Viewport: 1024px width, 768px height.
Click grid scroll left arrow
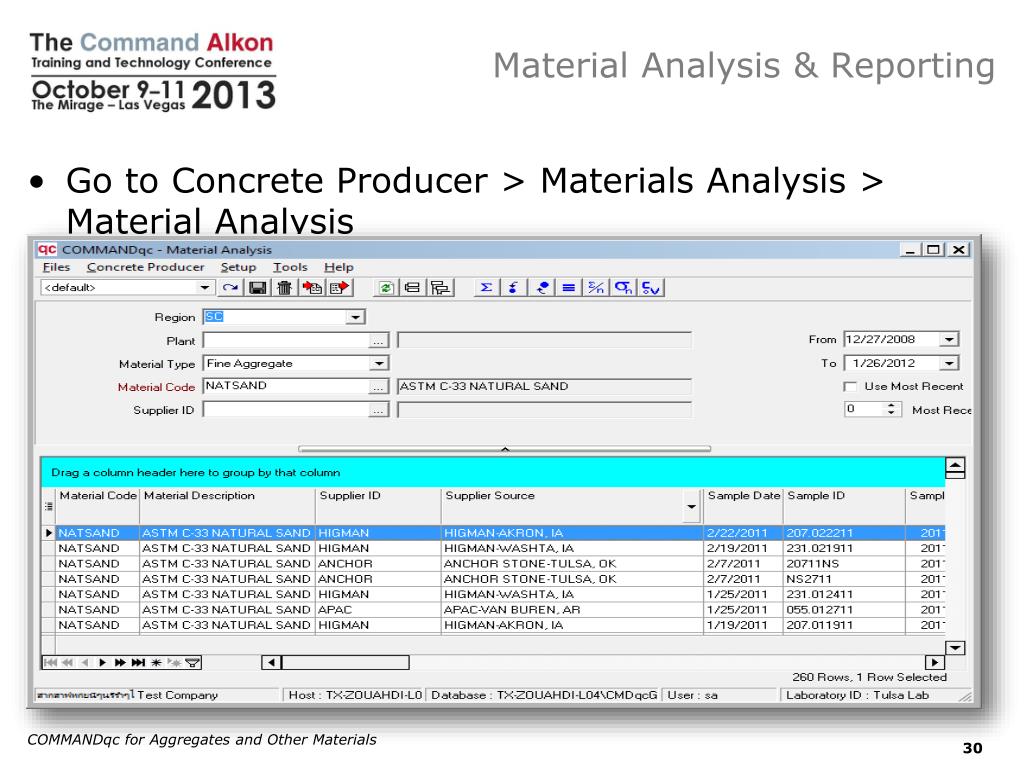tap(271, 663)
